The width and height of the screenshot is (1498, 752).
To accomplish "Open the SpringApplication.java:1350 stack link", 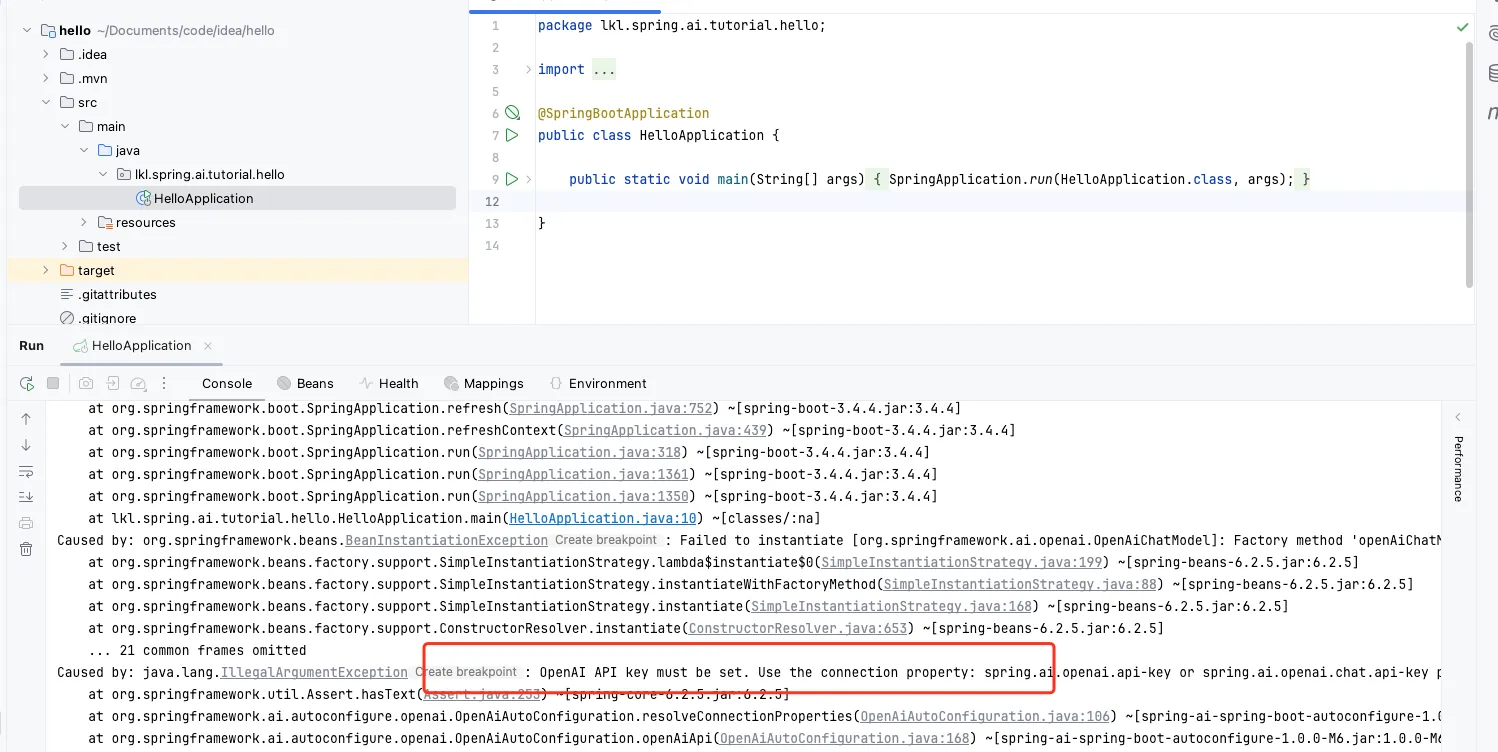I will 583,497.
